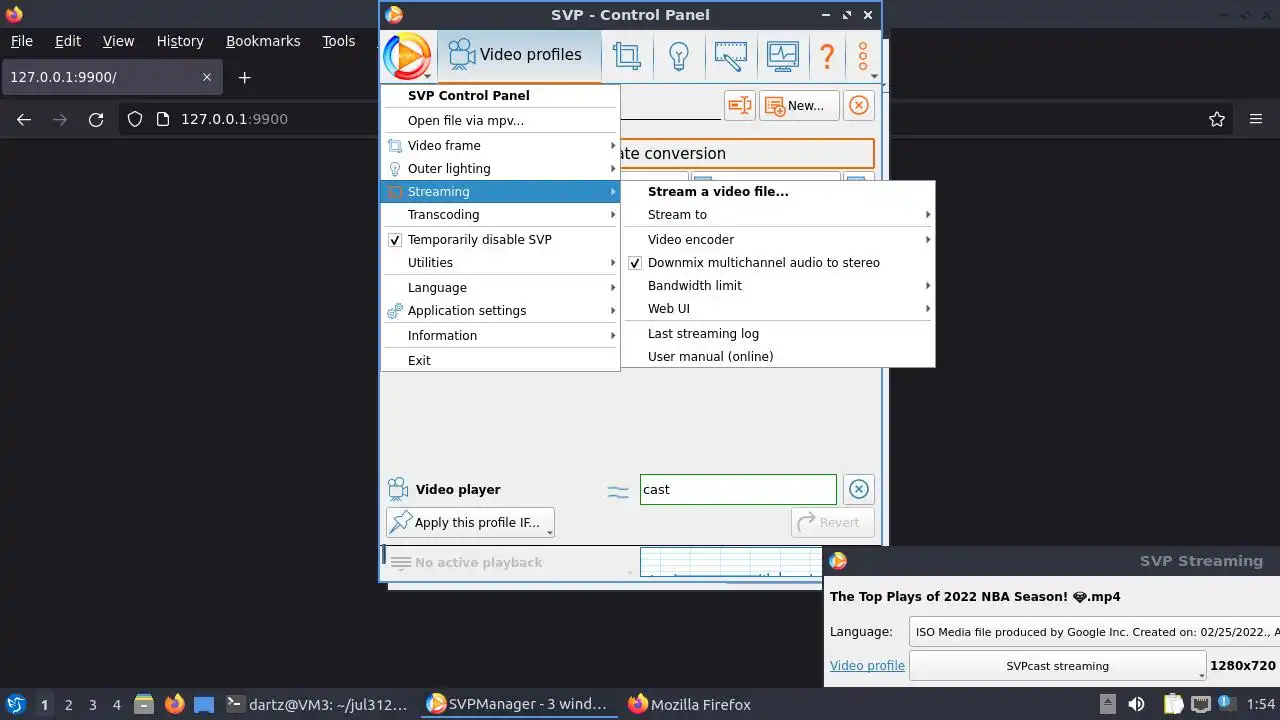This screenshot has width=1280, height=720.
Task: Open Last streaming log
Action: (x=778, y=333)
